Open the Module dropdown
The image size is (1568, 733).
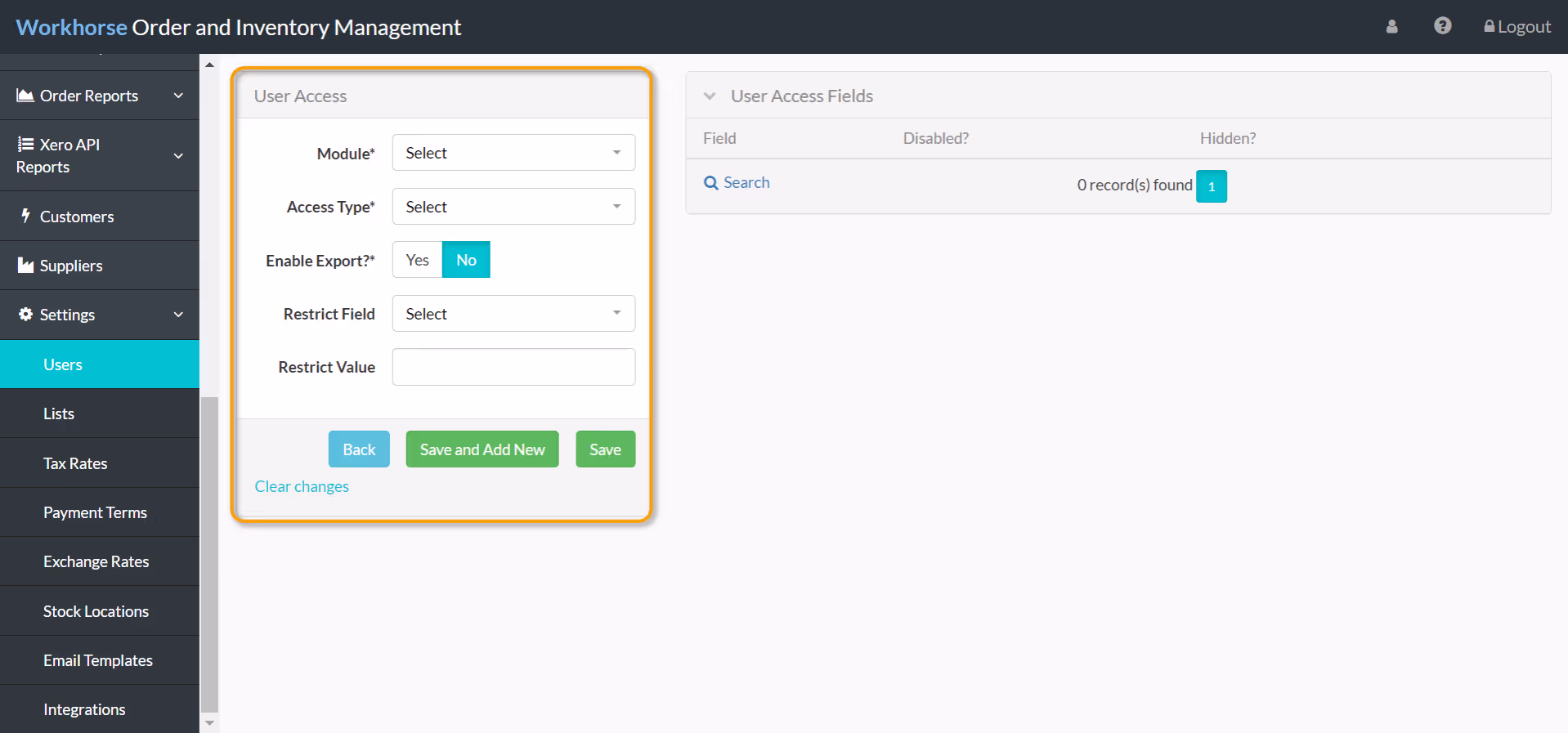point(513,153)
